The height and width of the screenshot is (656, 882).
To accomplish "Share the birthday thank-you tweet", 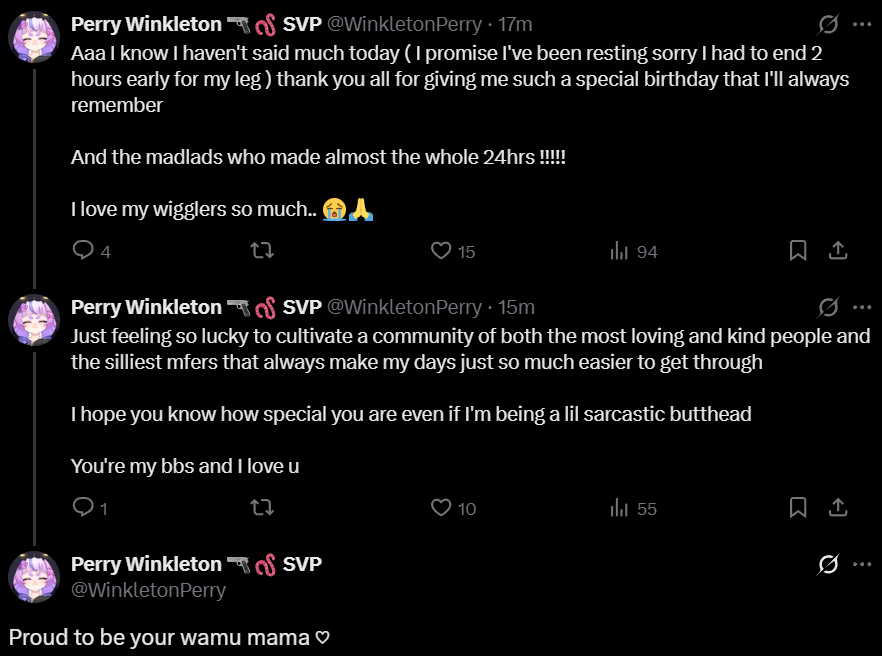I will (x=839, y=251).
